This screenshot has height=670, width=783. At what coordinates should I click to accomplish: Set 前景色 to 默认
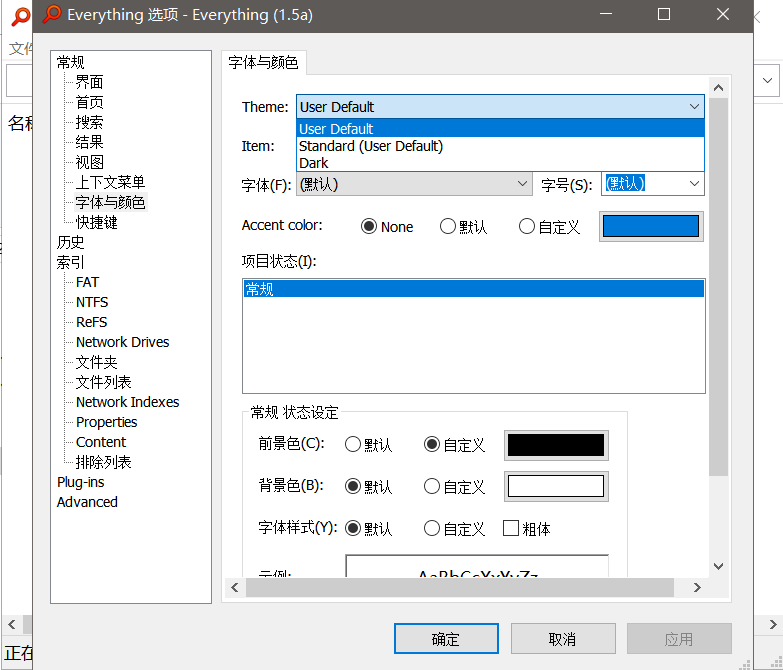369,444
